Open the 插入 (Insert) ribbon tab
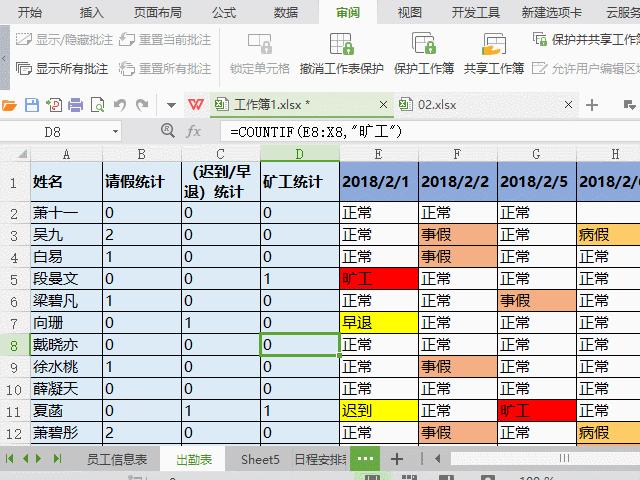 [91, 12]
